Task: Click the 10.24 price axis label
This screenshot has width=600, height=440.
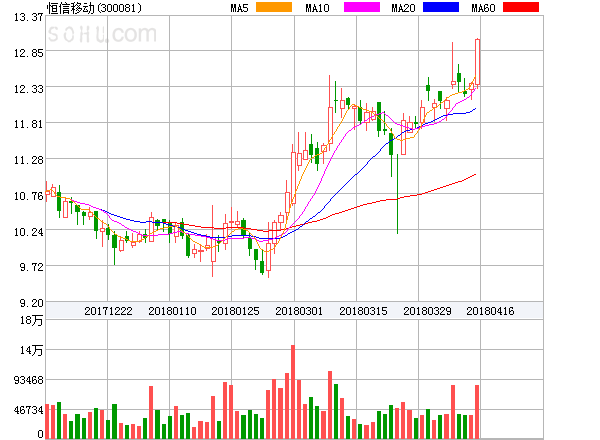Action: [x=28, y=232]
